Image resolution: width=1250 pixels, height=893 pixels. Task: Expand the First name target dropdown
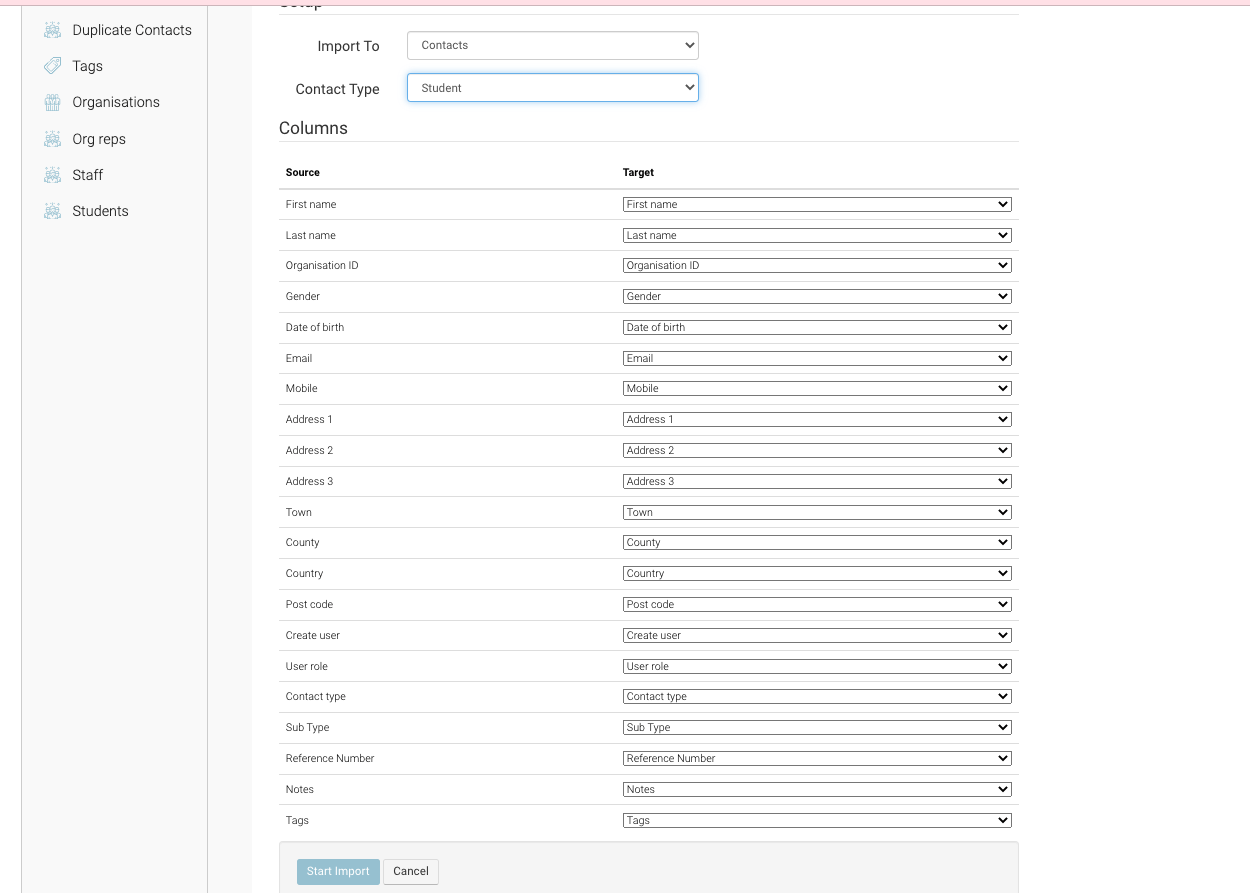[x=816, y=204]
